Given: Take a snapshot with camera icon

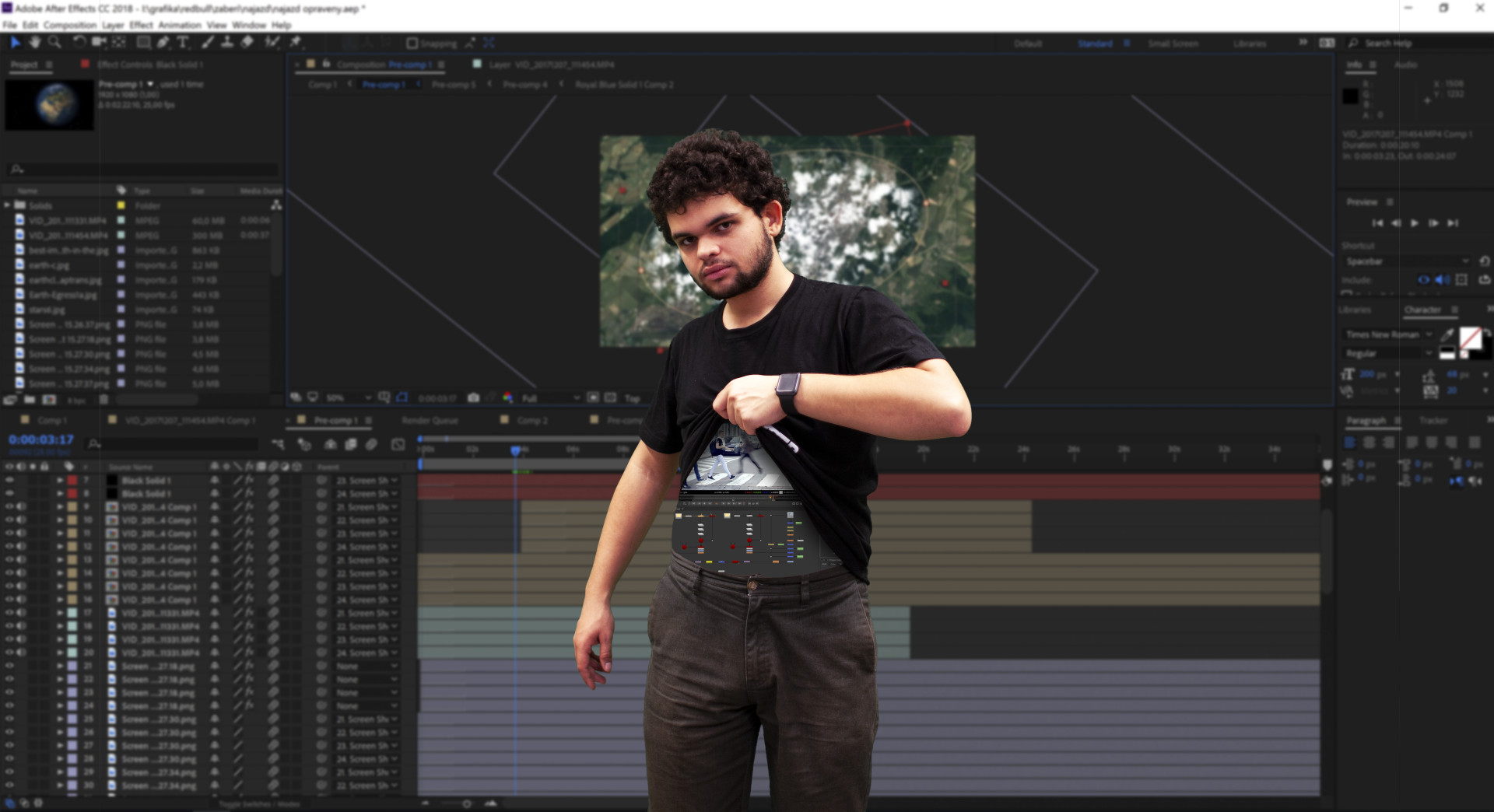Looking at the screenshot, I should 473,397.
